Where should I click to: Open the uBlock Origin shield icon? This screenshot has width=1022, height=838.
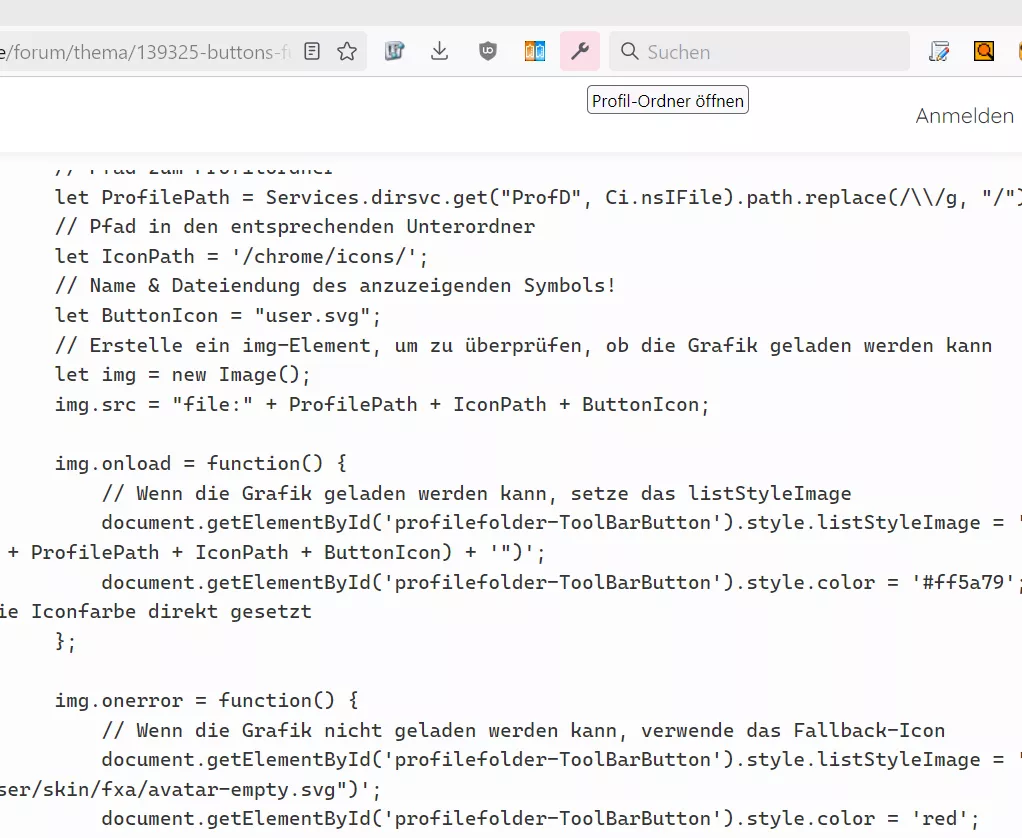(x=488, y=51)
